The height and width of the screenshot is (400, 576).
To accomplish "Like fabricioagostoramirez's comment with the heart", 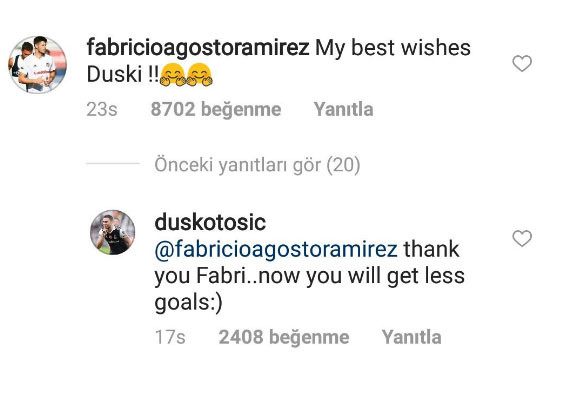I will pos(522,64).
